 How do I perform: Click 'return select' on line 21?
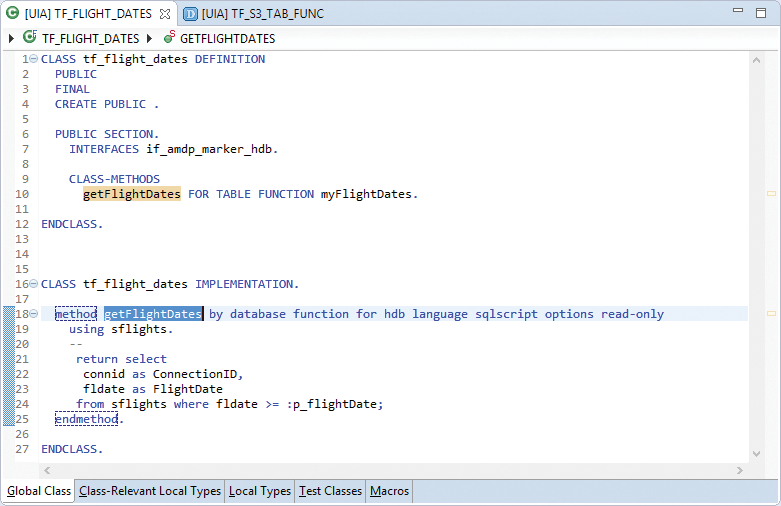(x=122, y=359)
